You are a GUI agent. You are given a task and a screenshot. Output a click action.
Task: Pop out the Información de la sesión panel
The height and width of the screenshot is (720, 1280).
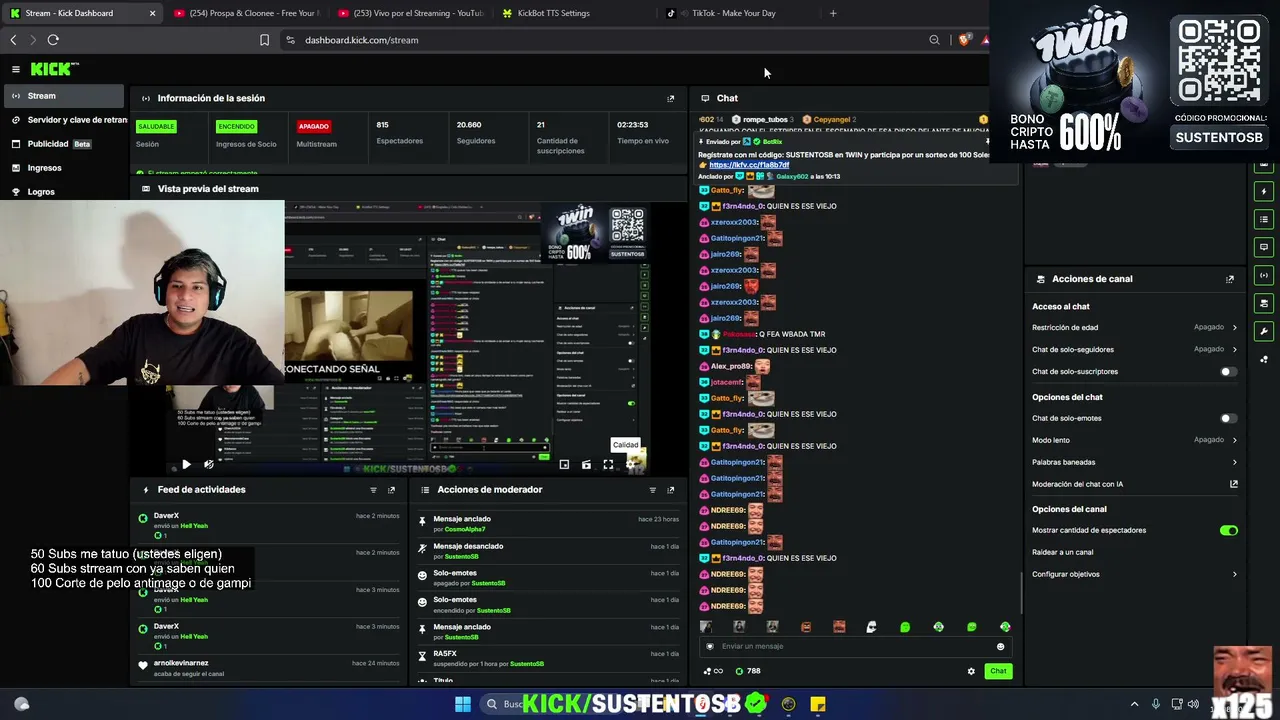(671, 98)
